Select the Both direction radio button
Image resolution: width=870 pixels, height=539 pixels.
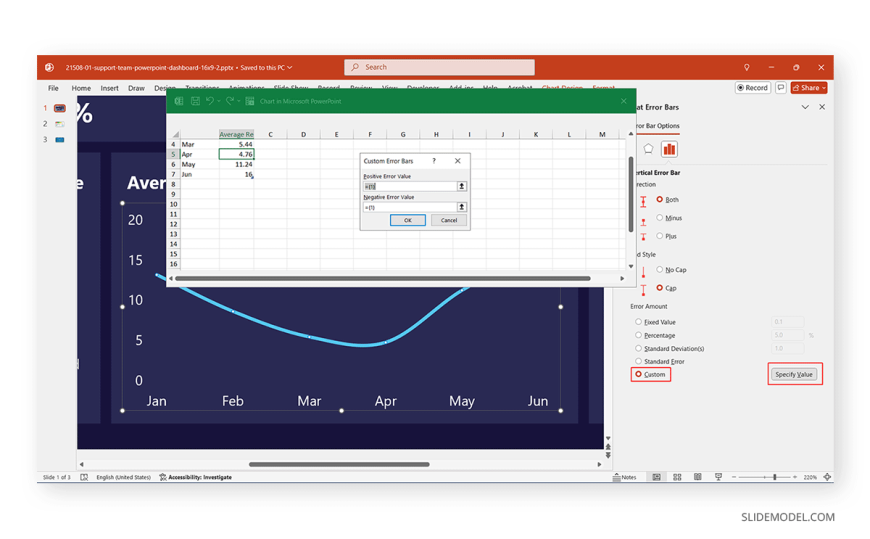(660, 199)
